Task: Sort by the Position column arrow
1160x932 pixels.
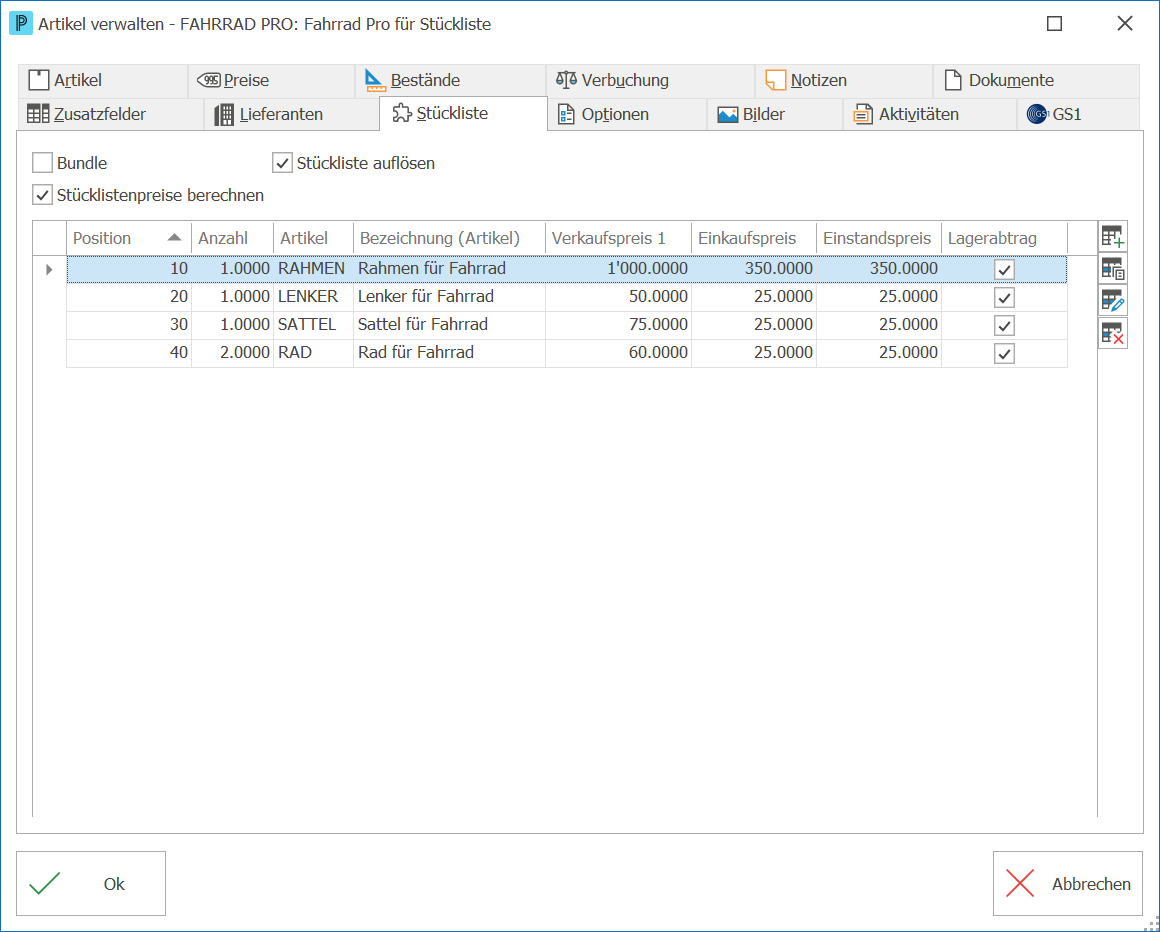Action: [174, 237]
